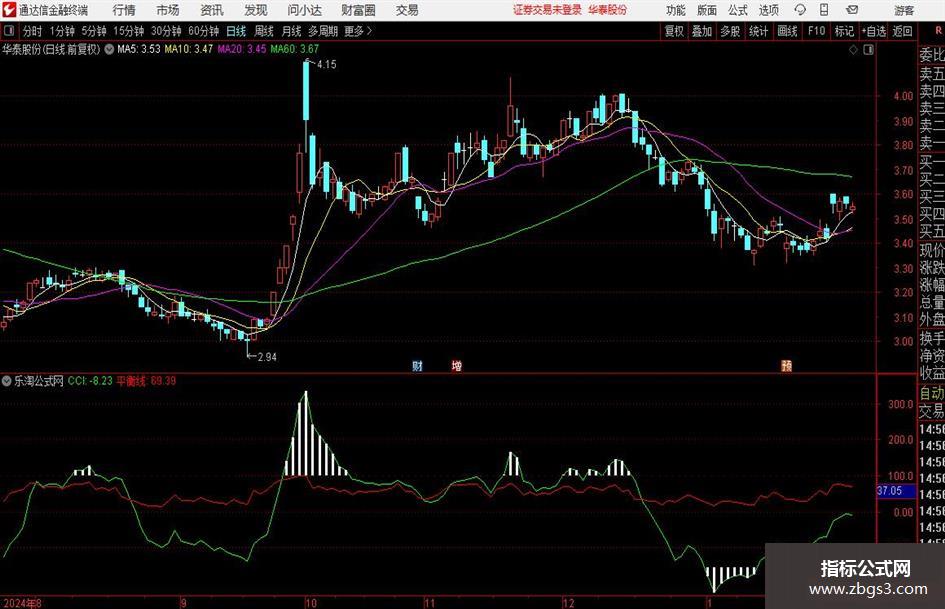Open the 财富圈 menu
The image size is (945, 609).
358,10
